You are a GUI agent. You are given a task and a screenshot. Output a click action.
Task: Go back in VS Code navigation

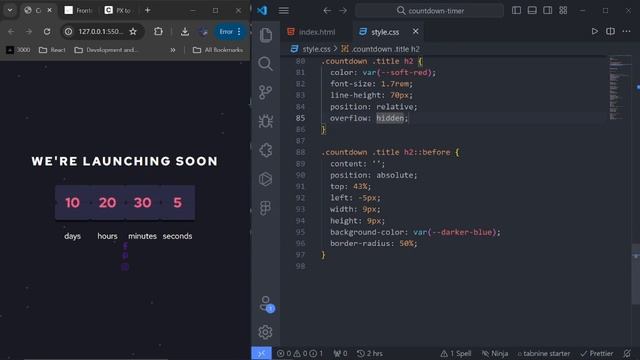(x=327, y=11)
